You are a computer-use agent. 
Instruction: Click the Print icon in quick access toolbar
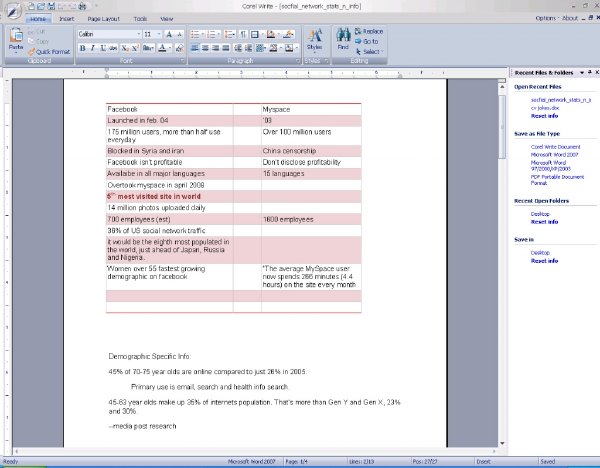pyautogui.click(x=82, y=6)
